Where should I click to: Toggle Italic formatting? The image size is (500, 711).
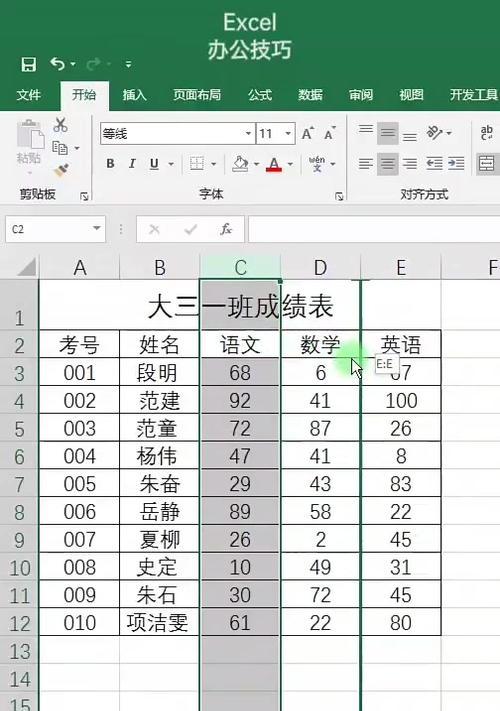[132, 164]
